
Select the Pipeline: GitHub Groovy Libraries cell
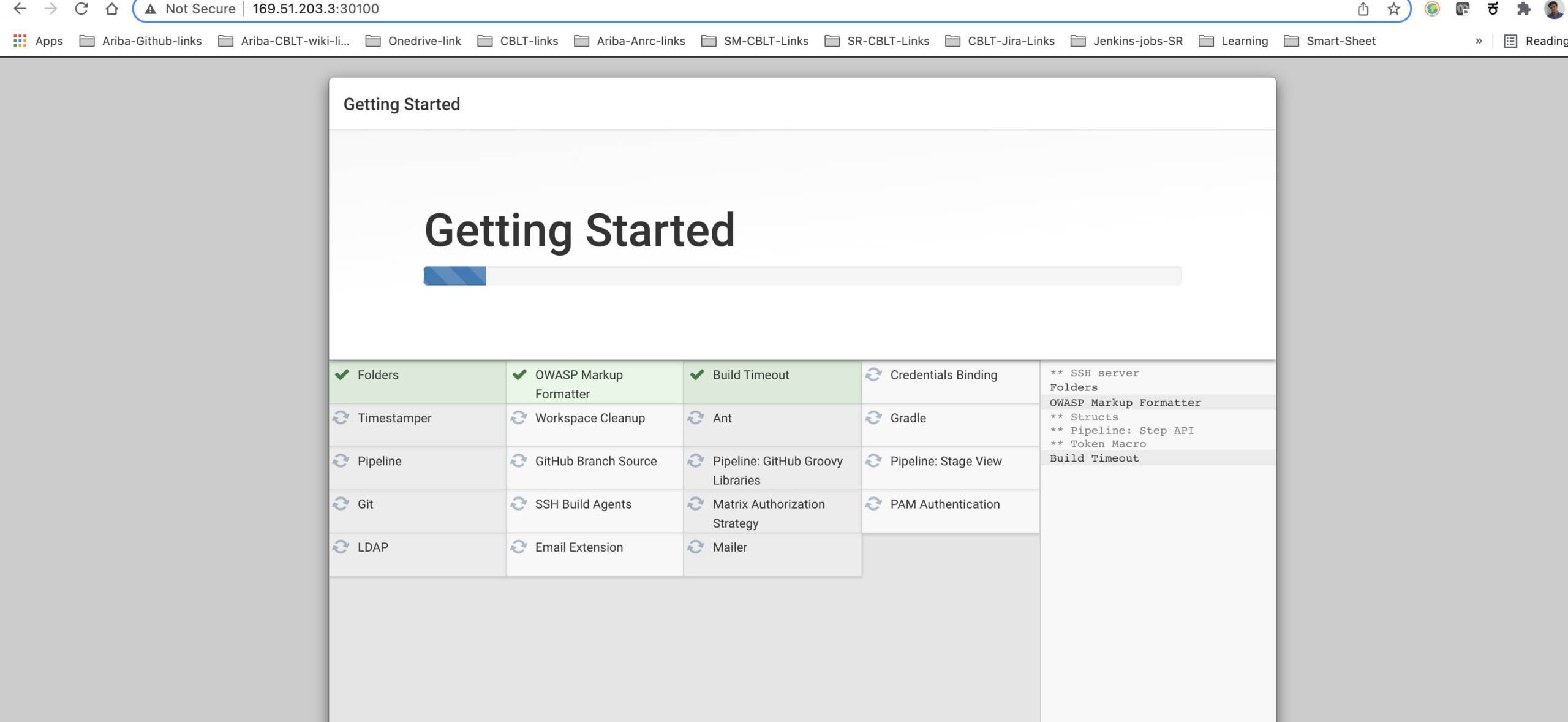click(x=772, y=468)
